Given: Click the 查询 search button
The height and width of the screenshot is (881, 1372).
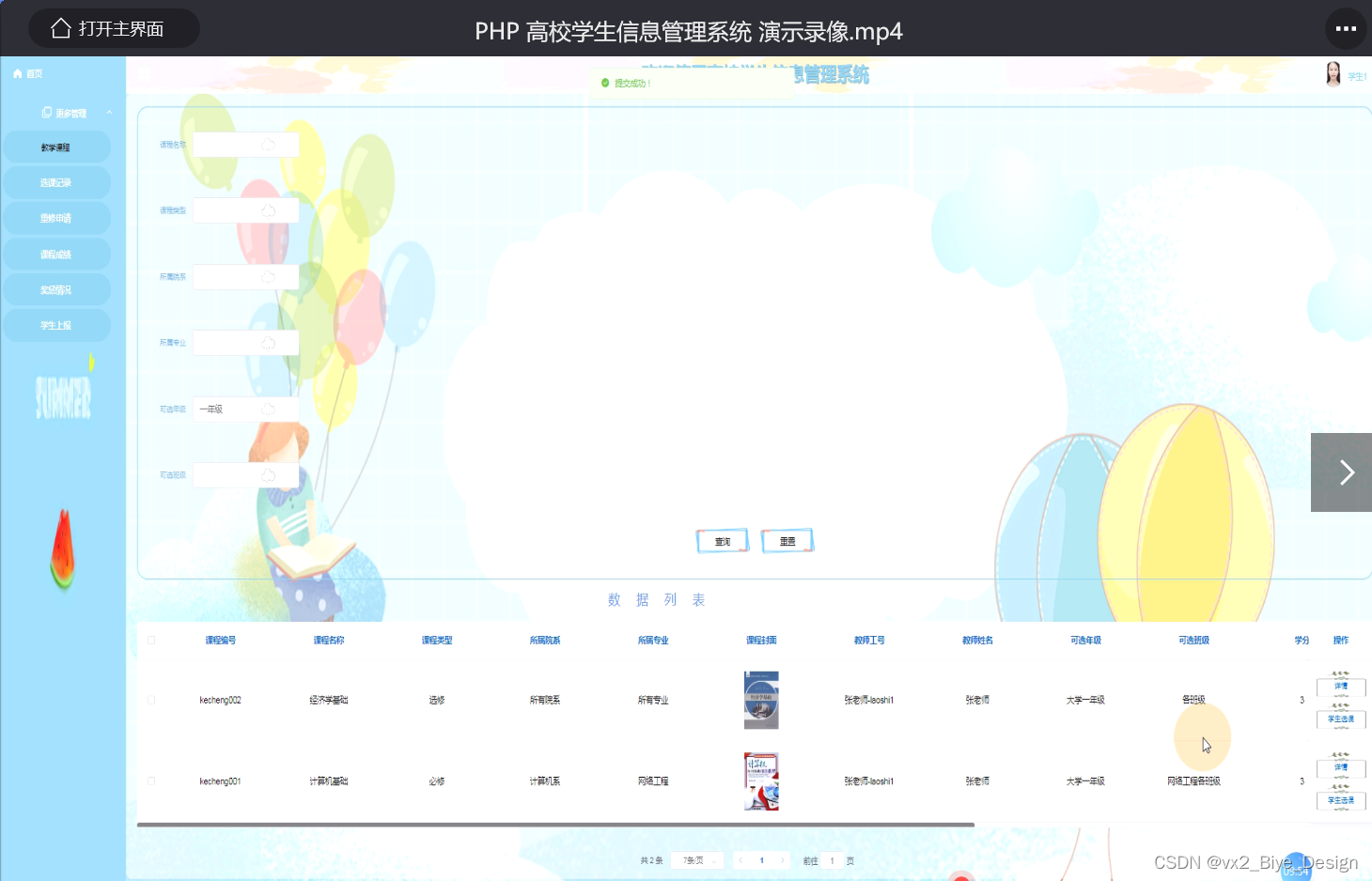Looking at the screenshot, I should (x=723, y=541).
